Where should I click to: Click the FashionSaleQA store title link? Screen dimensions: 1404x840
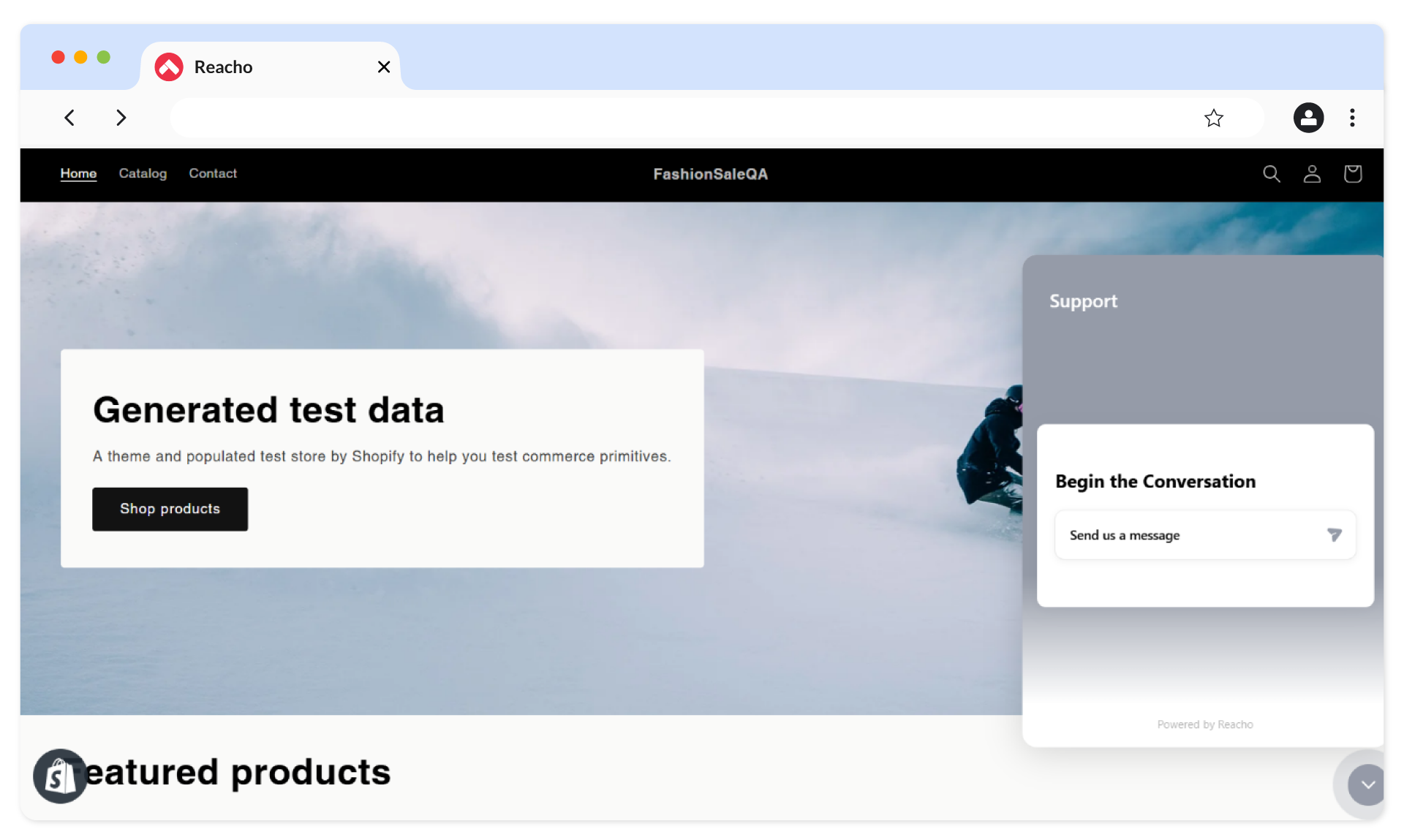coord(710,174)
